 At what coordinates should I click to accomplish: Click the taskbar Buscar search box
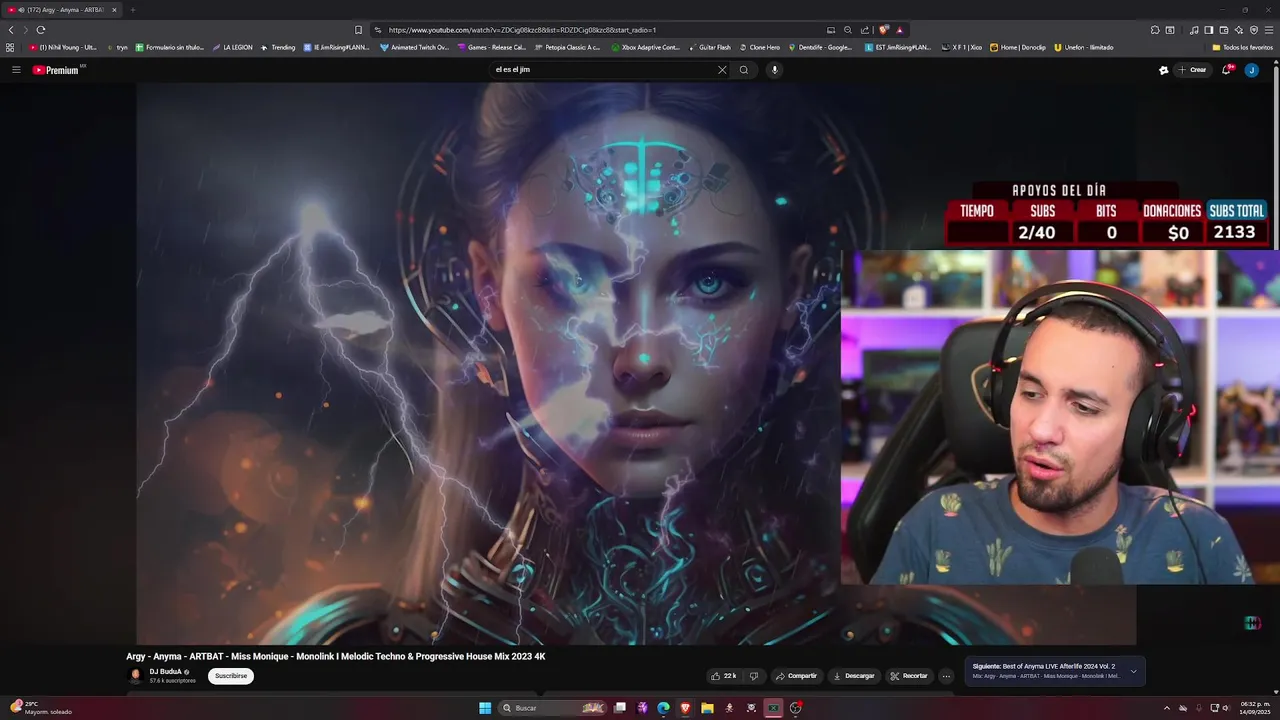point(553,708)
